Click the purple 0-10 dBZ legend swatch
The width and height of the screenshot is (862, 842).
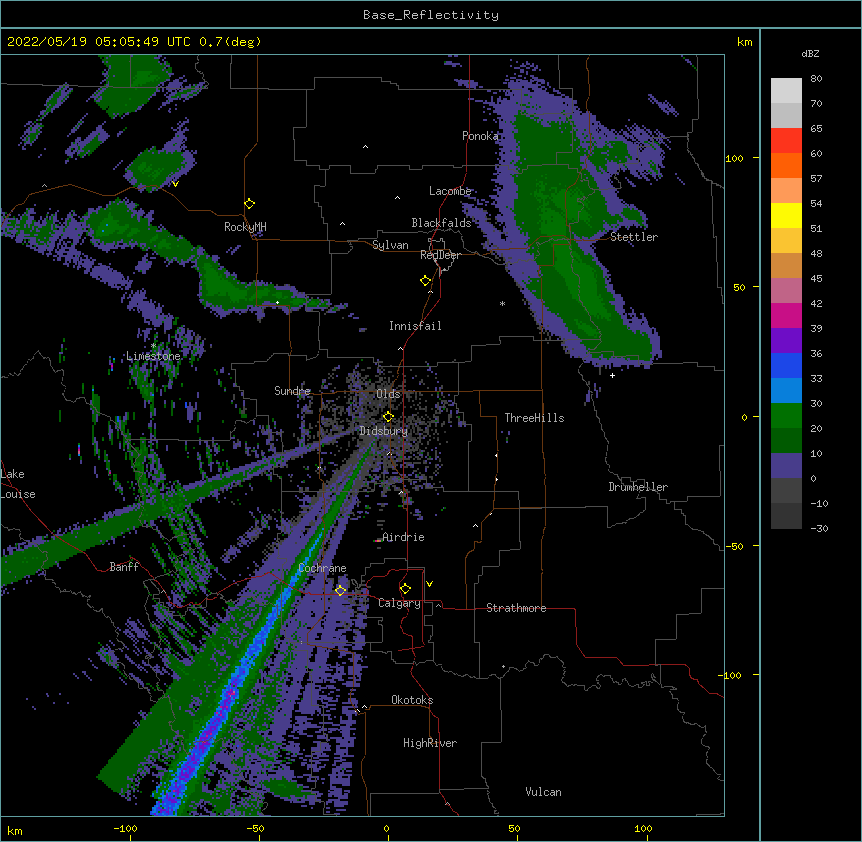point(786,466)
